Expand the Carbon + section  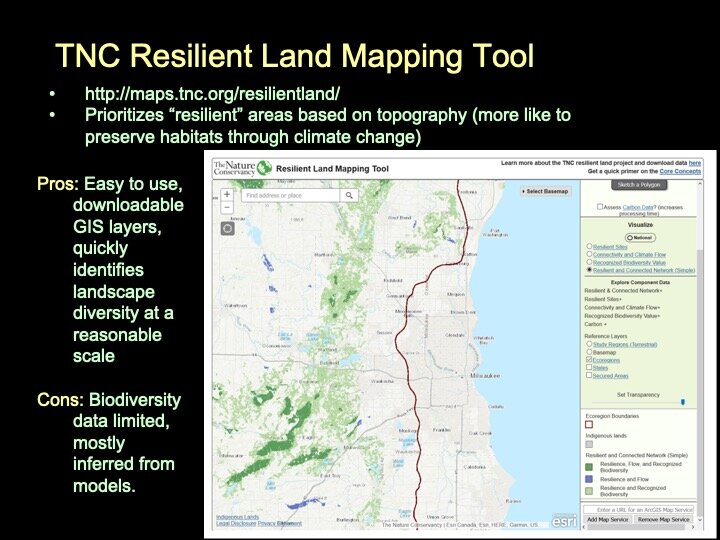pyautogui.click(x=595, y=324)
